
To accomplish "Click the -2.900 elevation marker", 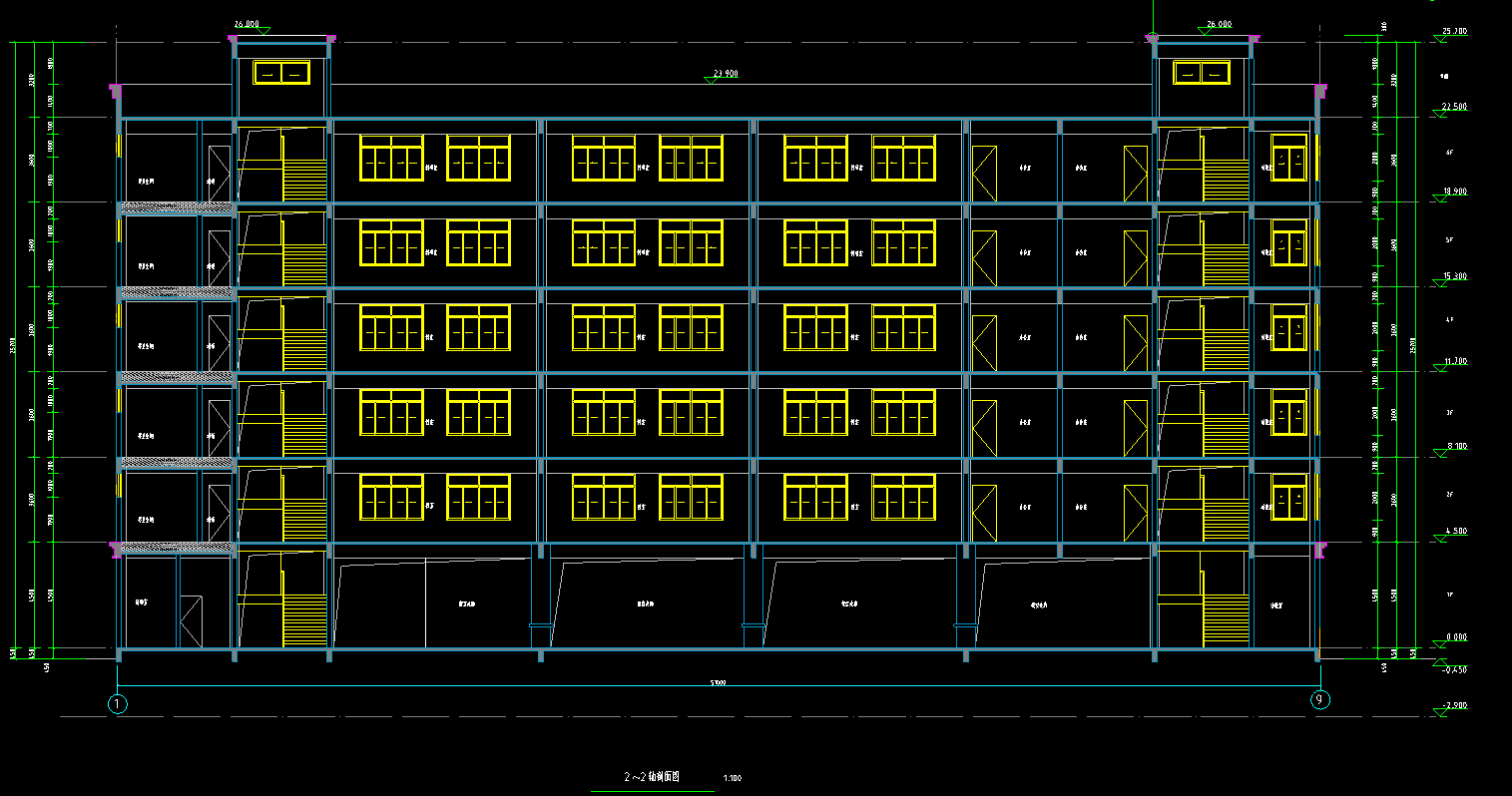I will point(1440,712).
